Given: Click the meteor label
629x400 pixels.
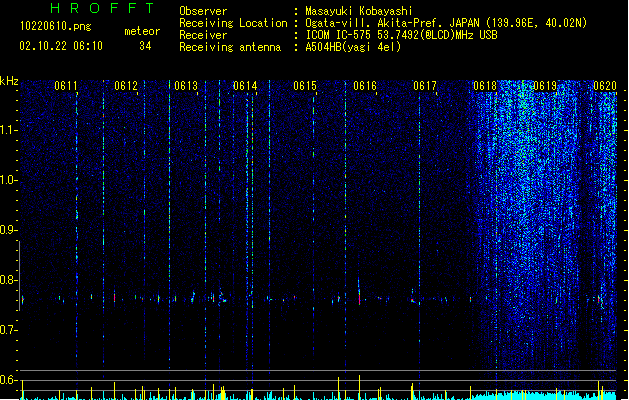Looking at the screenshot, I should (142, 31).
